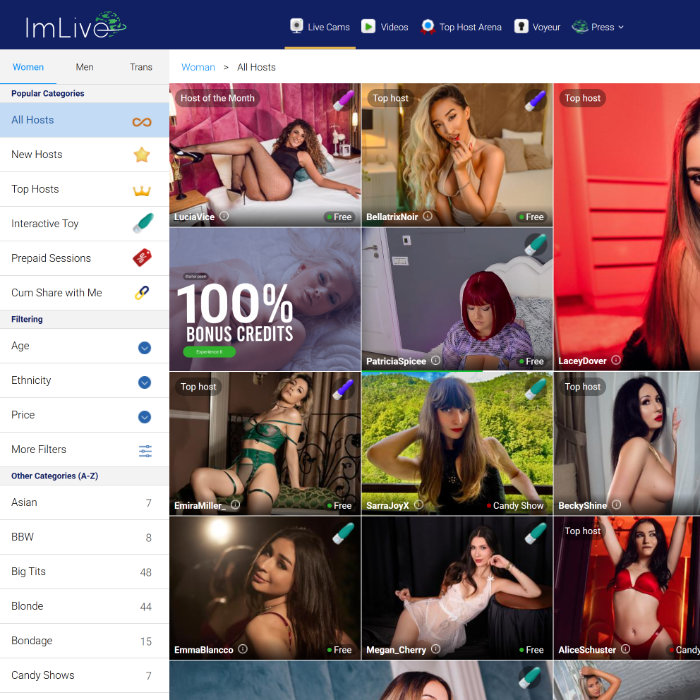This screenshot has width=700, height=700.
Task: Click the Live Cams monitor icon
Action: click(297, 26)
